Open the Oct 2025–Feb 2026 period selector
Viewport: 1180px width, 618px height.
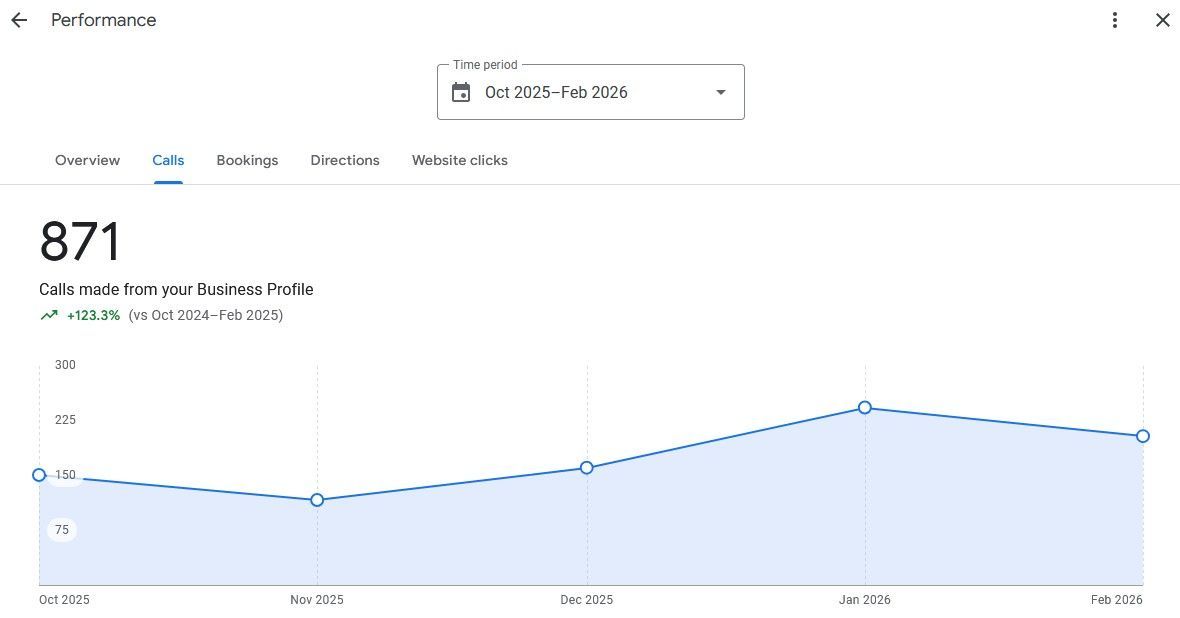point(590,92)
